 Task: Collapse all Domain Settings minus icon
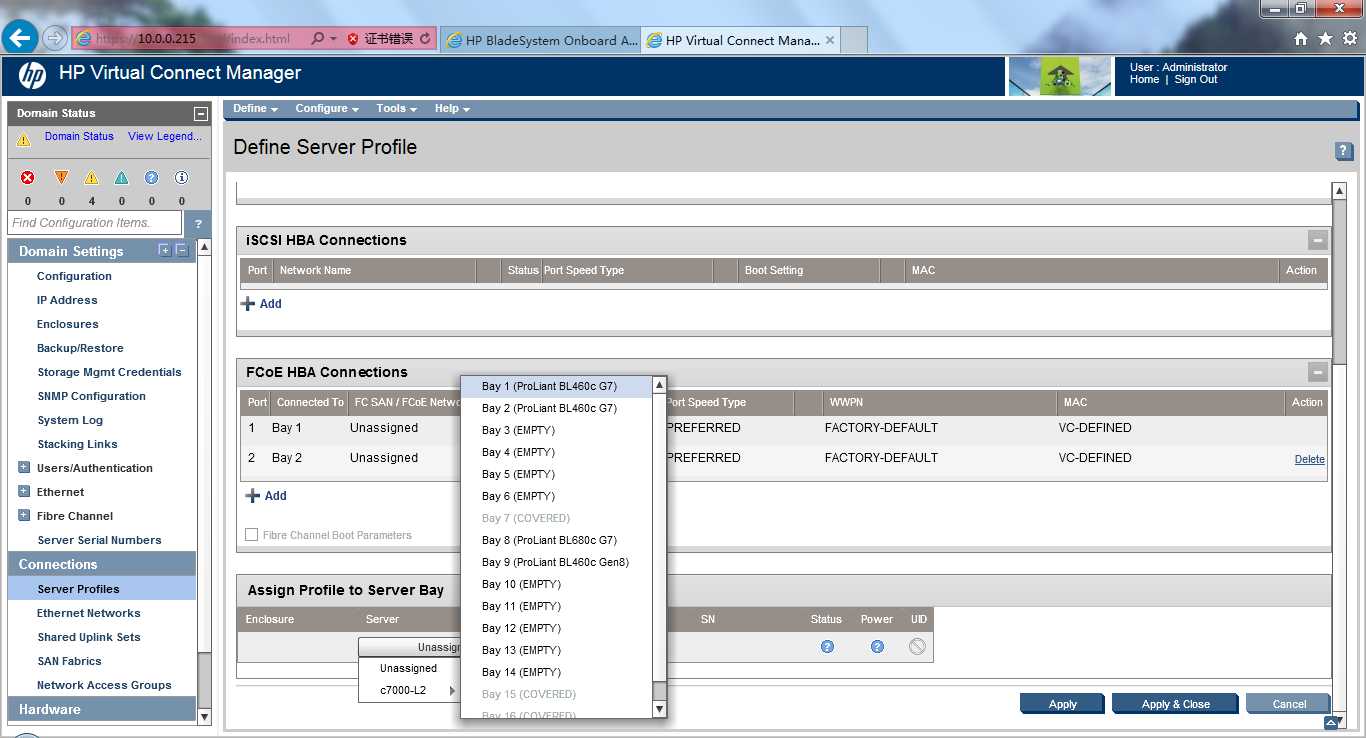[x=181, y=250]
